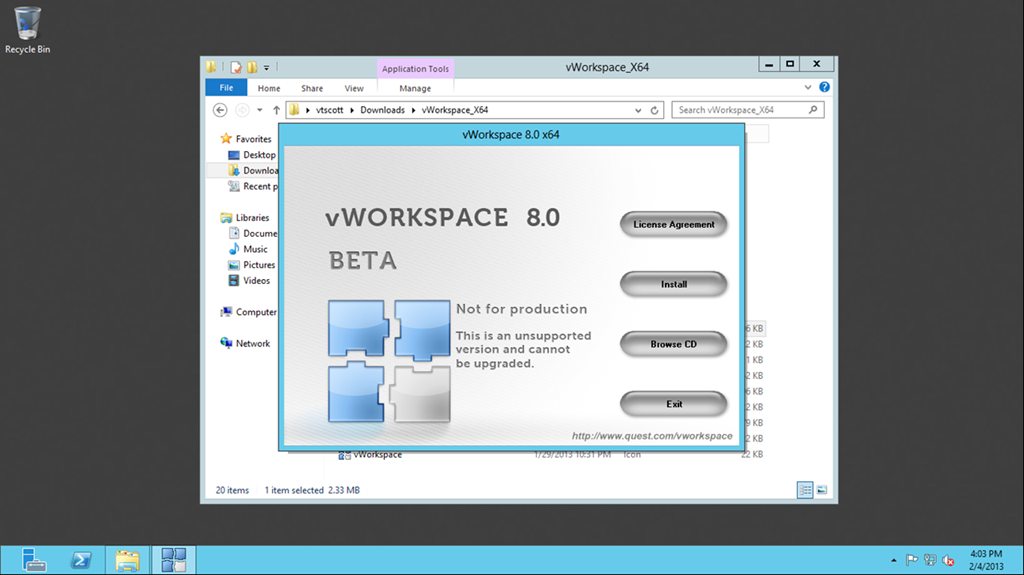Exit the vWorkspace 8.0 installer
The height and width of the screenshot is (575, 1024).
coord(673,404)
